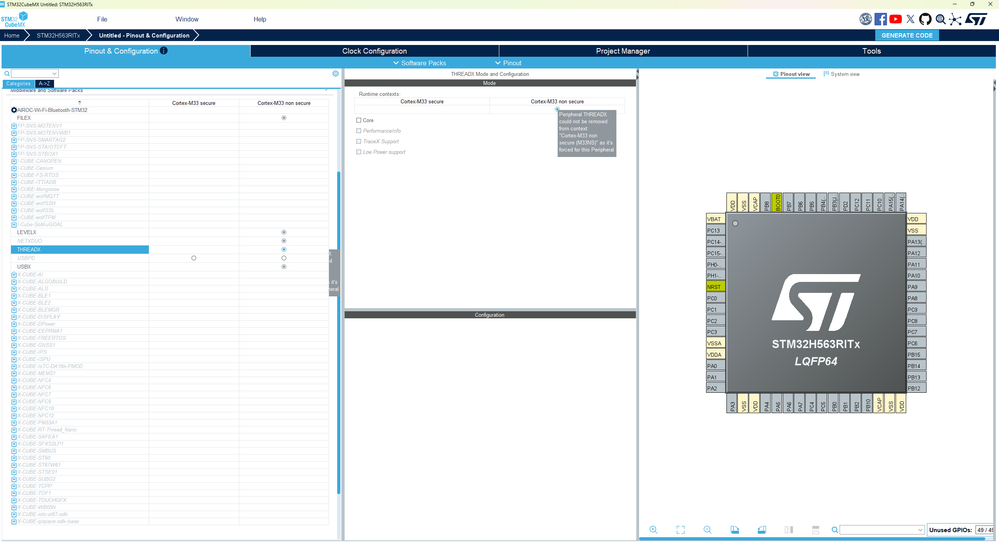The image size is (999, 545).
Task: Rotate the chip clockwise
Action: (735, 530)
